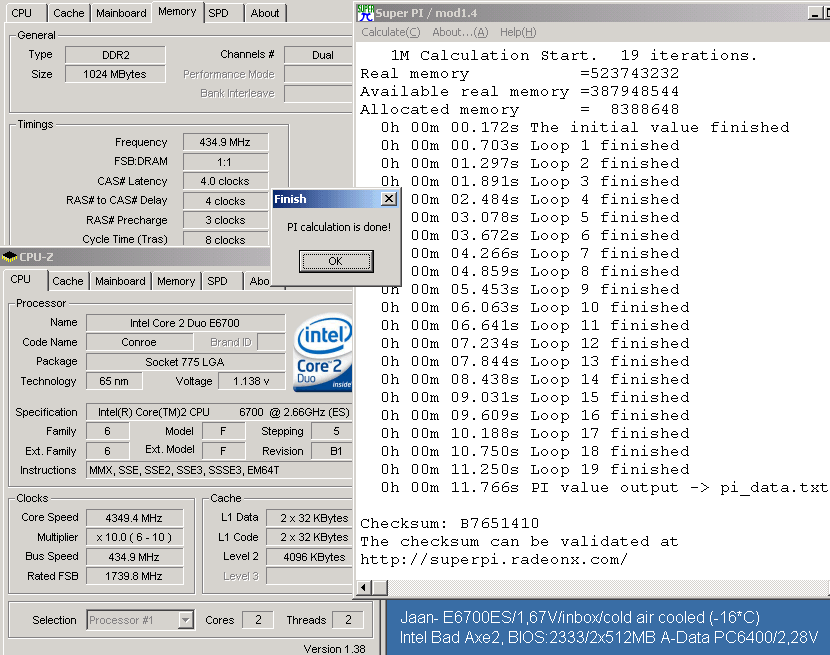This screenshot has width=830, height=655.
Task: Click the Loop 10 finished line
Action: (x=535, y=308)
